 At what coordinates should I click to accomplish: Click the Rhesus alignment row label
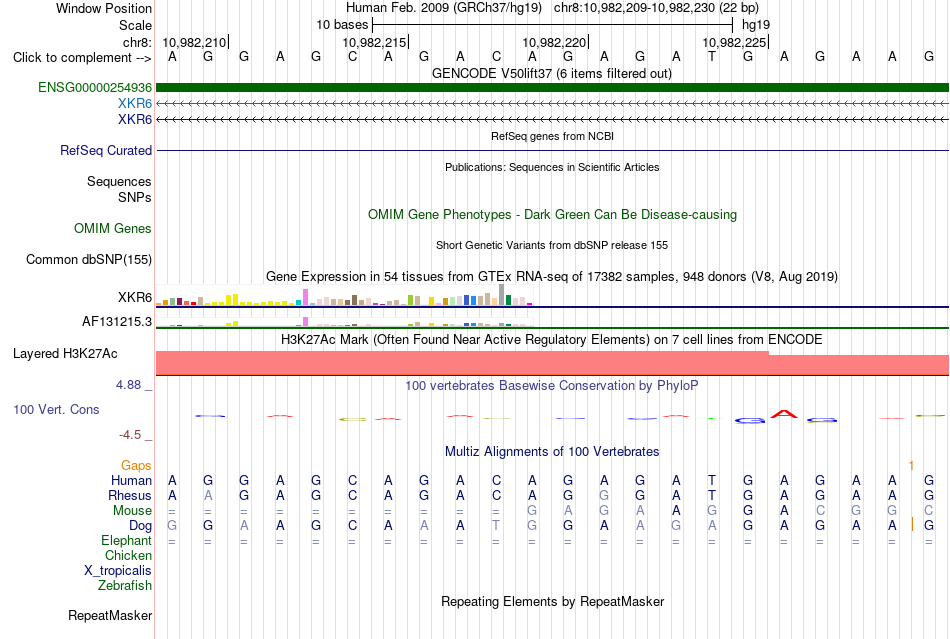[x=130, y=495]
